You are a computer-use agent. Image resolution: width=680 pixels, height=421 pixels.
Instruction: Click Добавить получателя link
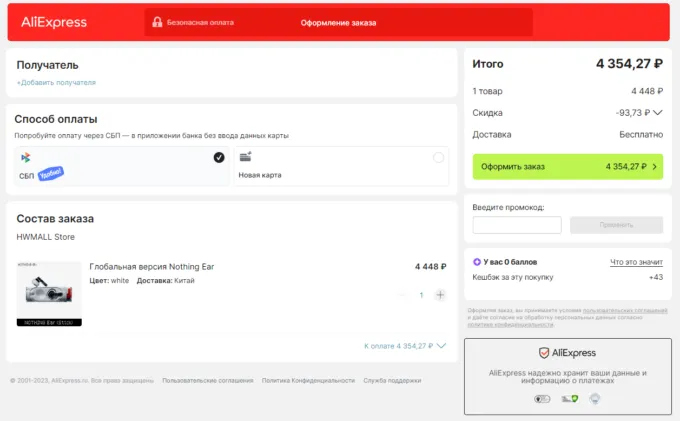(56, 82)
